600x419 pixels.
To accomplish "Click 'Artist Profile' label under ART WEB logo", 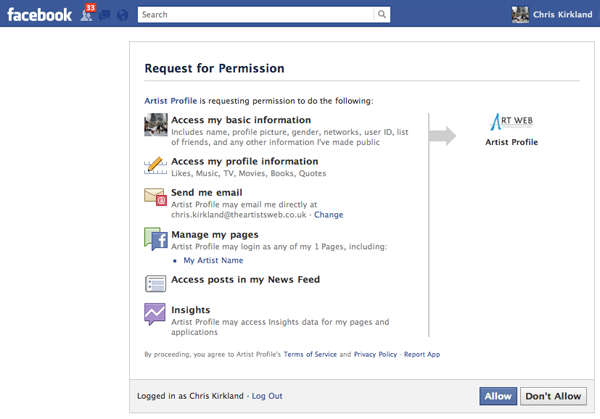I will 511,142.
